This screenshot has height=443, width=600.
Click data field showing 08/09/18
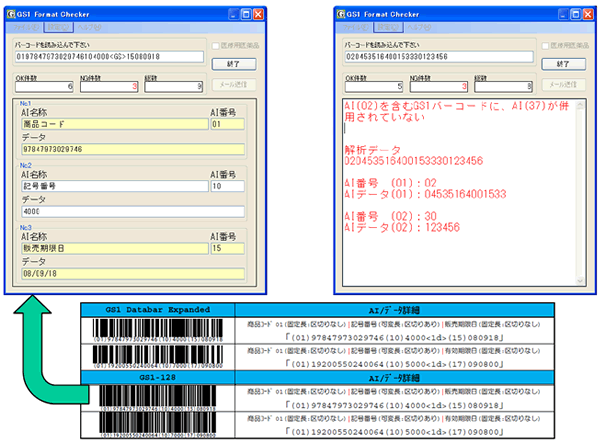(133, 274)
